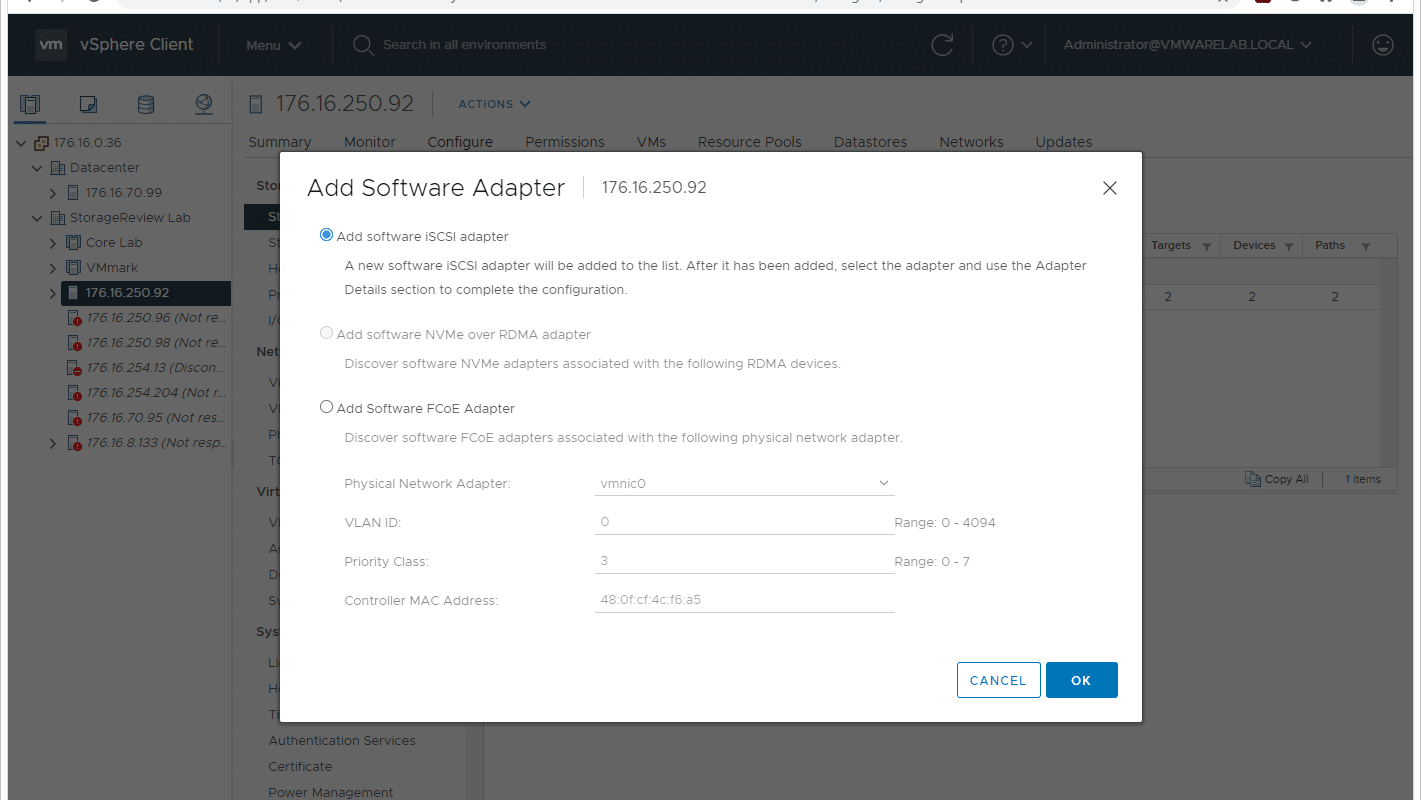Open the Menu dropdown
The height and width of the screenshot is (800, 1421).
click(x=274, y=45)
